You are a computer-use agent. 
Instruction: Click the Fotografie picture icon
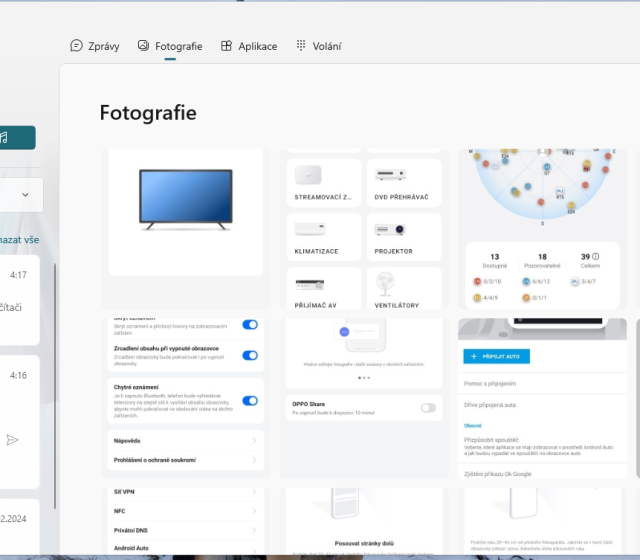click(143, 46)
